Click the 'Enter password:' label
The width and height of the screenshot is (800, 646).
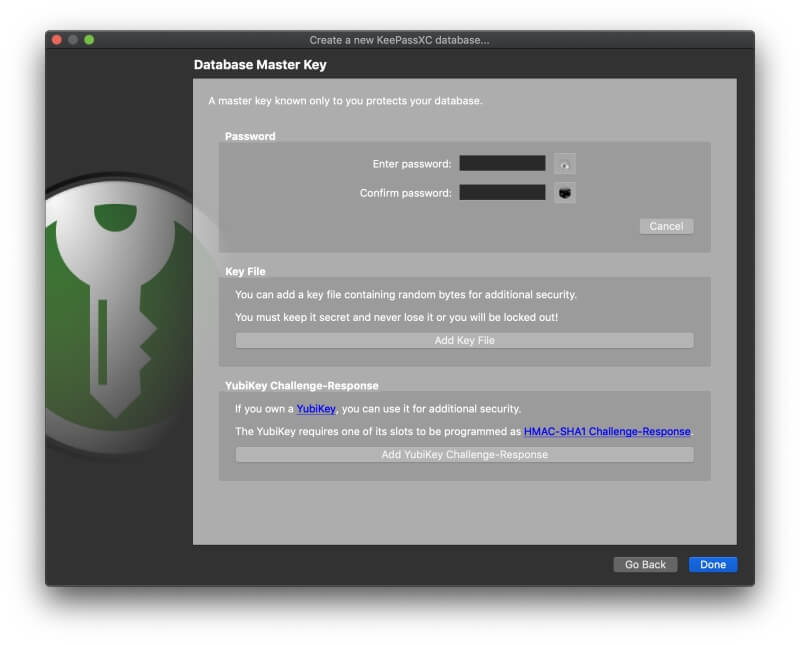pos(412,164)
